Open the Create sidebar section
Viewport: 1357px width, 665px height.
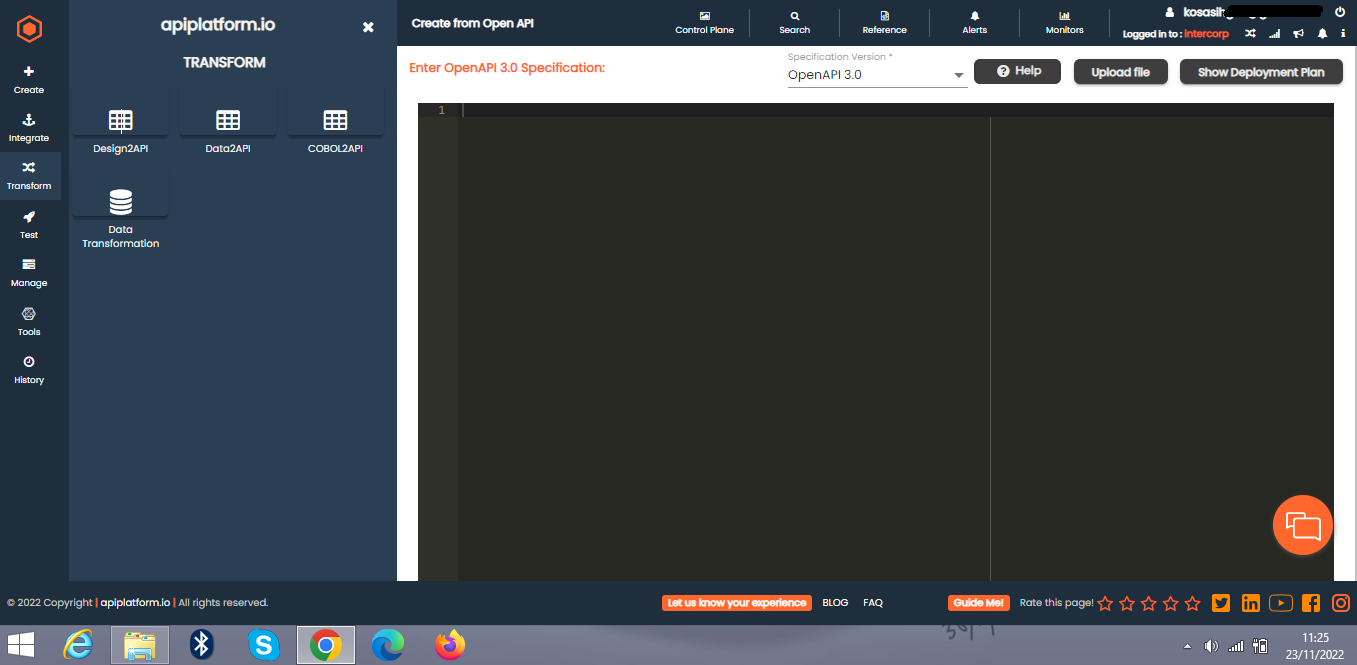(x=29, y=80)
